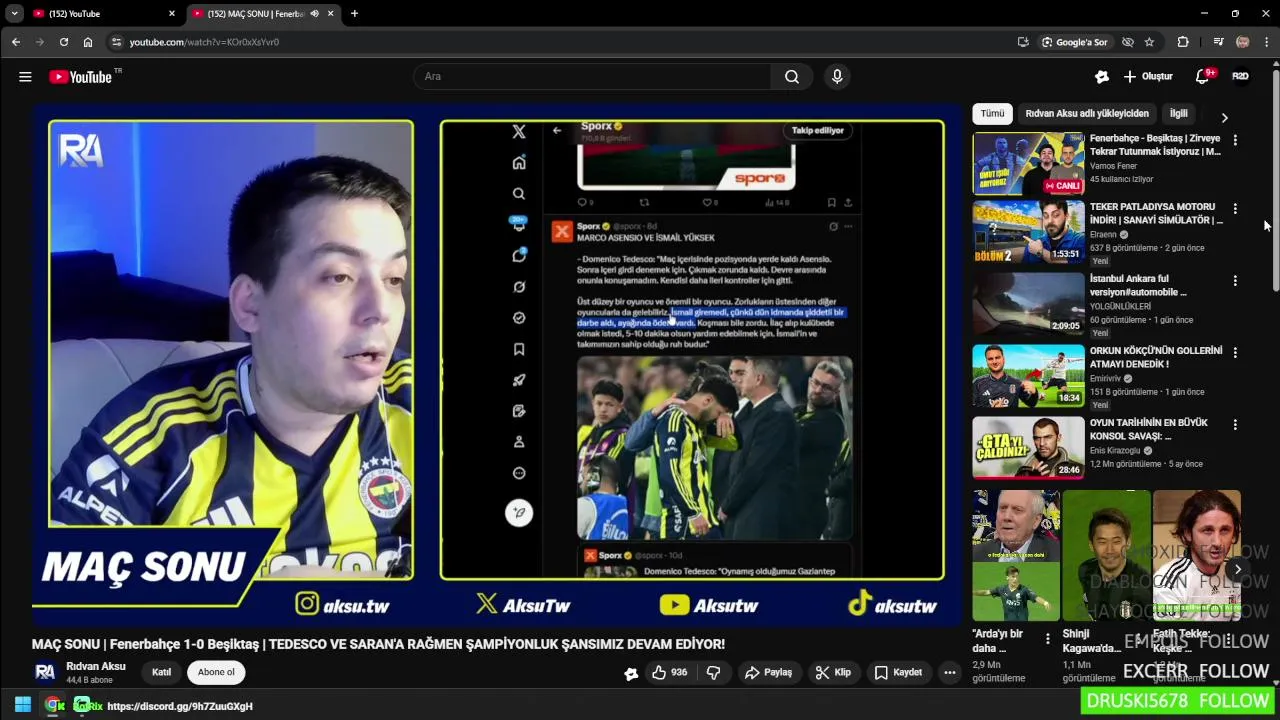This screenshot has width=1280, height=720.
Task: Open the Shinji Kagawa Shorts thumbnail
Action: pyautogui.click(x=1106, y=556)
